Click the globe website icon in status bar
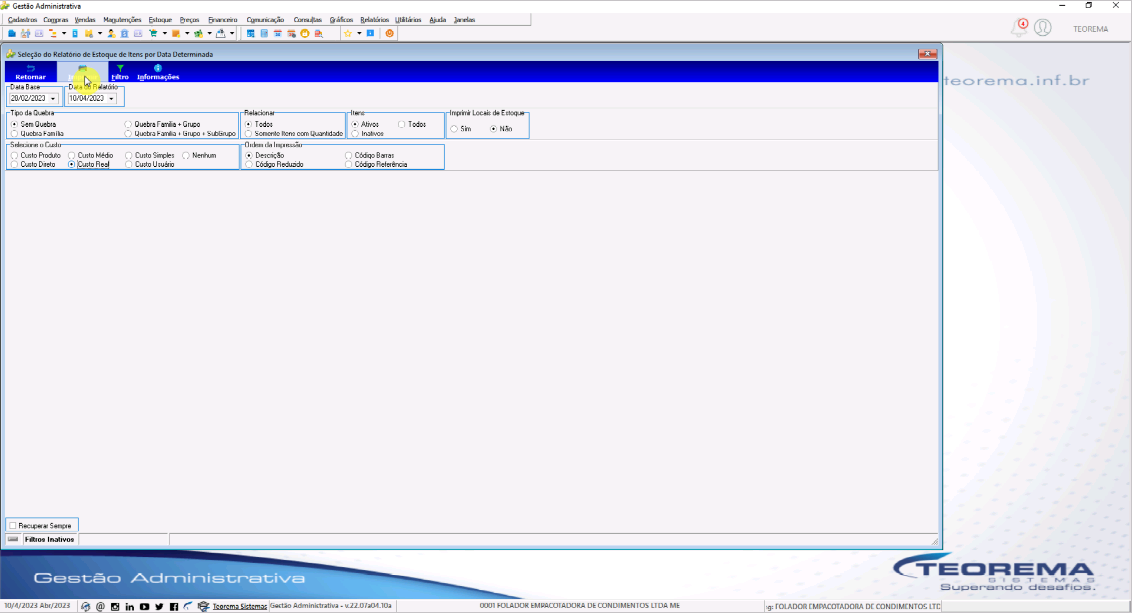The width and height of the screenshot is (1132, 615). click(86, 606)
